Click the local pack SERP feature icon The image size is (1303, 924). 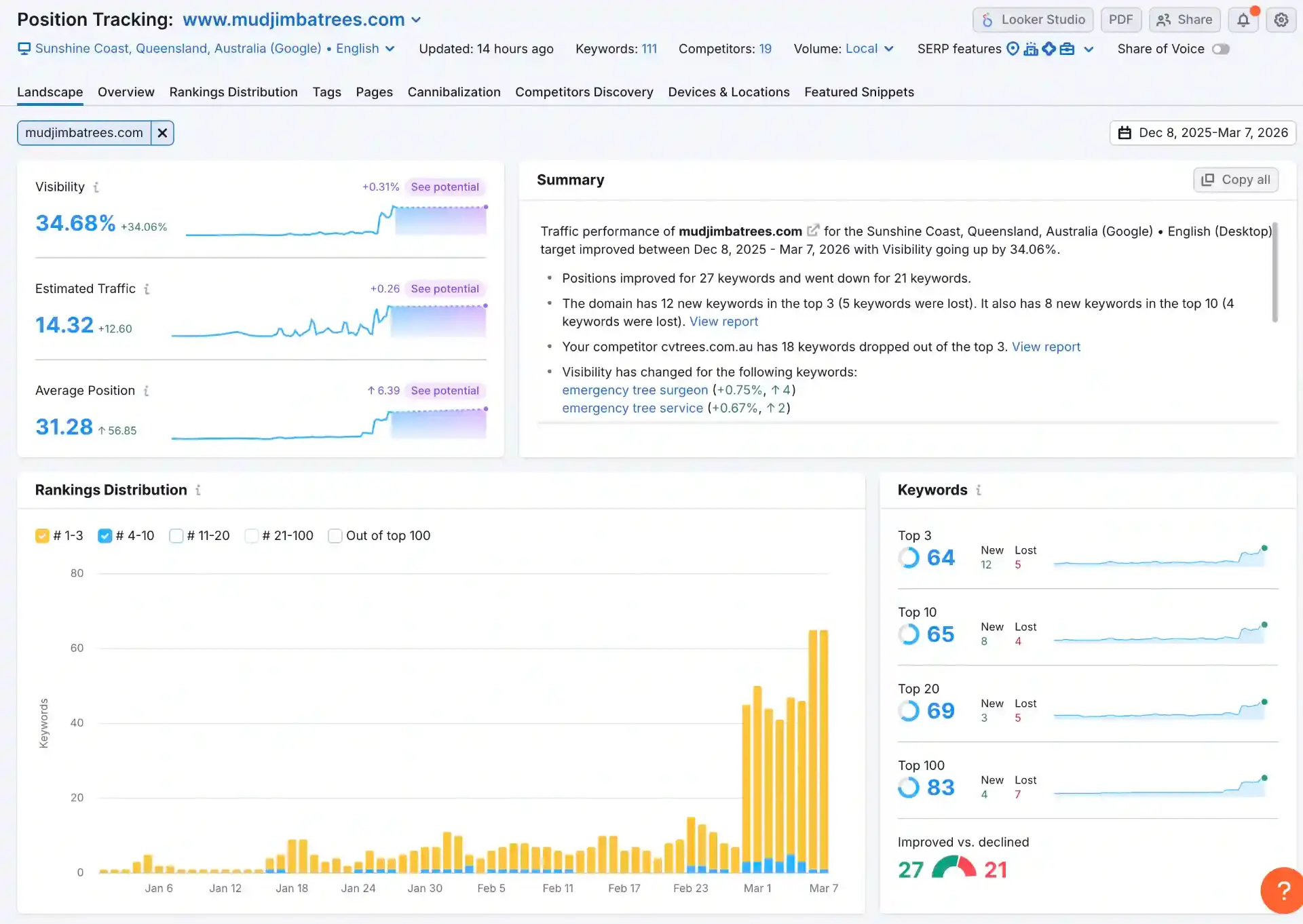[x=1013, y=49]
